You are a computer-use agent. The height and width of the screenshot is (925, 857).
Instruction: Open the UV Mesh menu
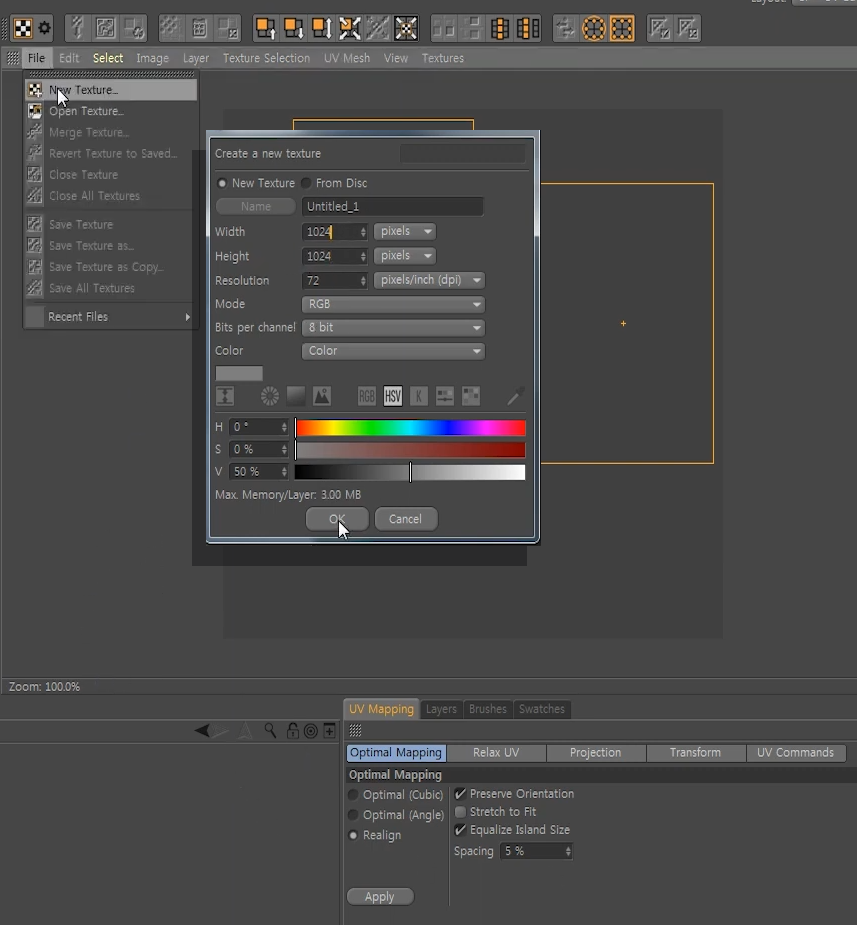click(x=347, y=58)
